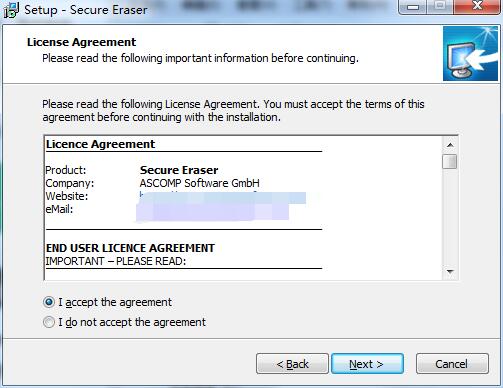The width and height of the screenshot is (503, 388).
Task: Click the disabled maximize window button
Action: [x=440, y=7]
